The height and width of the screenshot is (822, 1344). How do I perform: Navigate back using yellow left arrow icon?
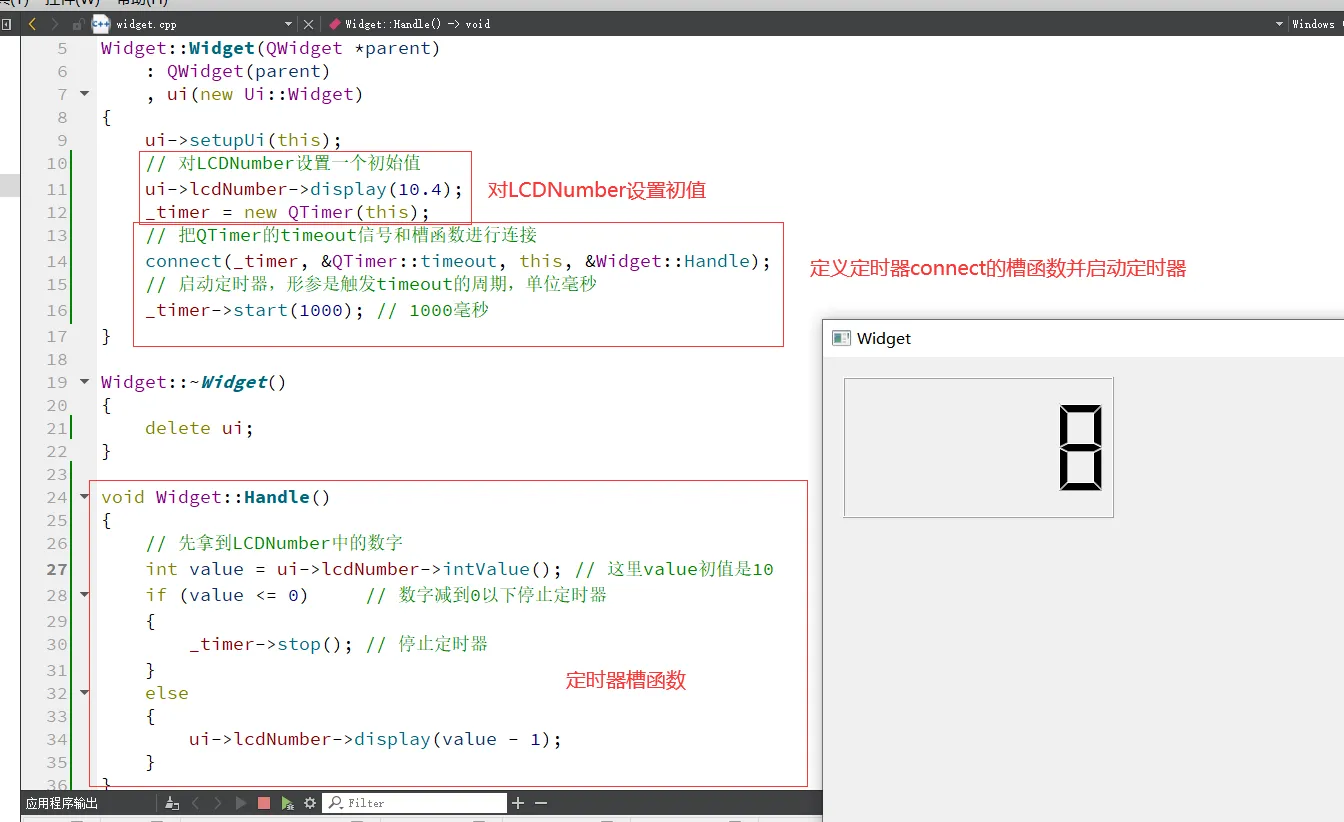31,23
